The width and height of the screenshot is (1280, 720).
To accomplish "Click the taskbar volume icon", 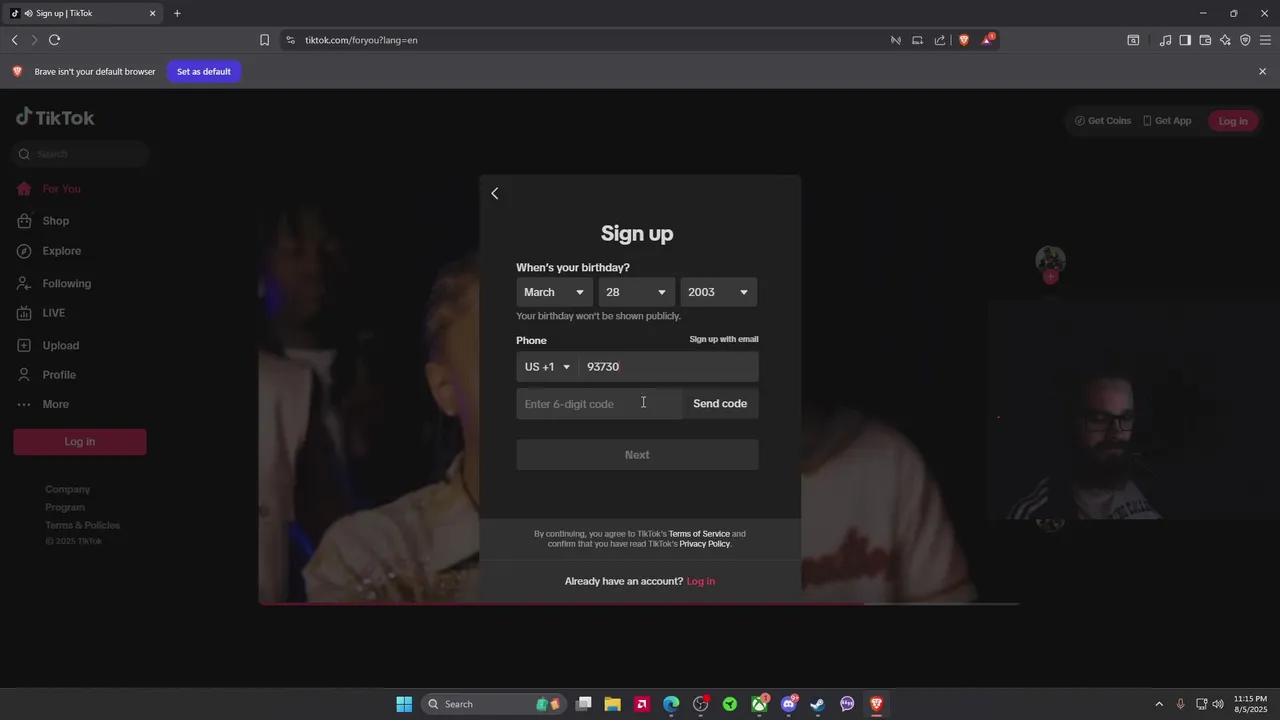I will click(x=1218, y=704).
